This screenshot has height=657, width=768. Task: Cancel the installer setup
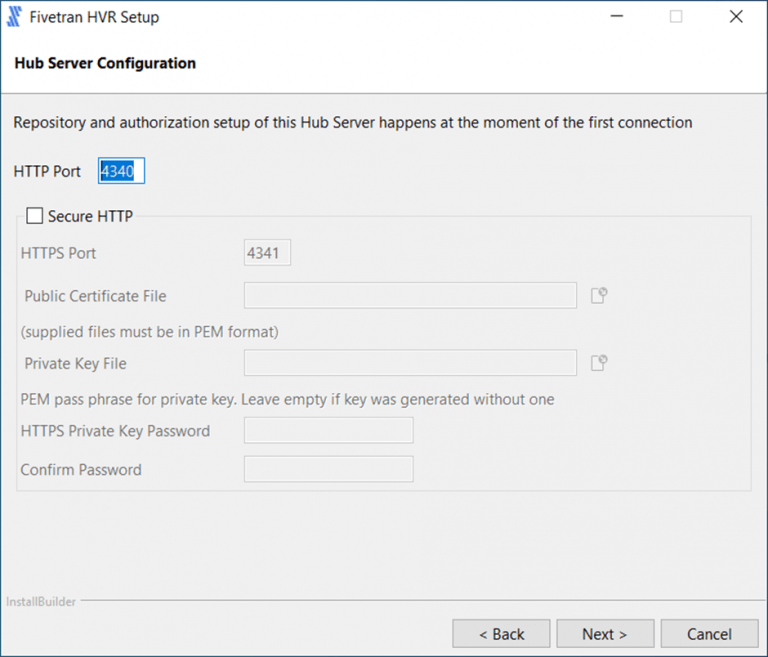709,634
